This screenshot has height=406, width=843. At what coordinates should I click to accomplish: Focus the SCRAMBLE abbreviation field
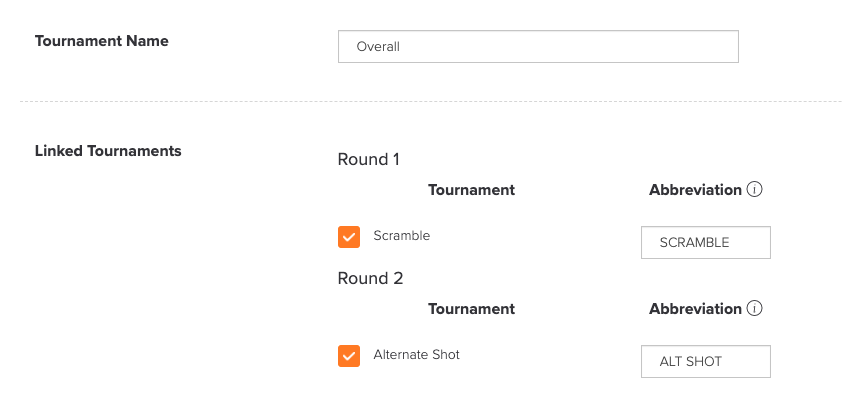706,243
